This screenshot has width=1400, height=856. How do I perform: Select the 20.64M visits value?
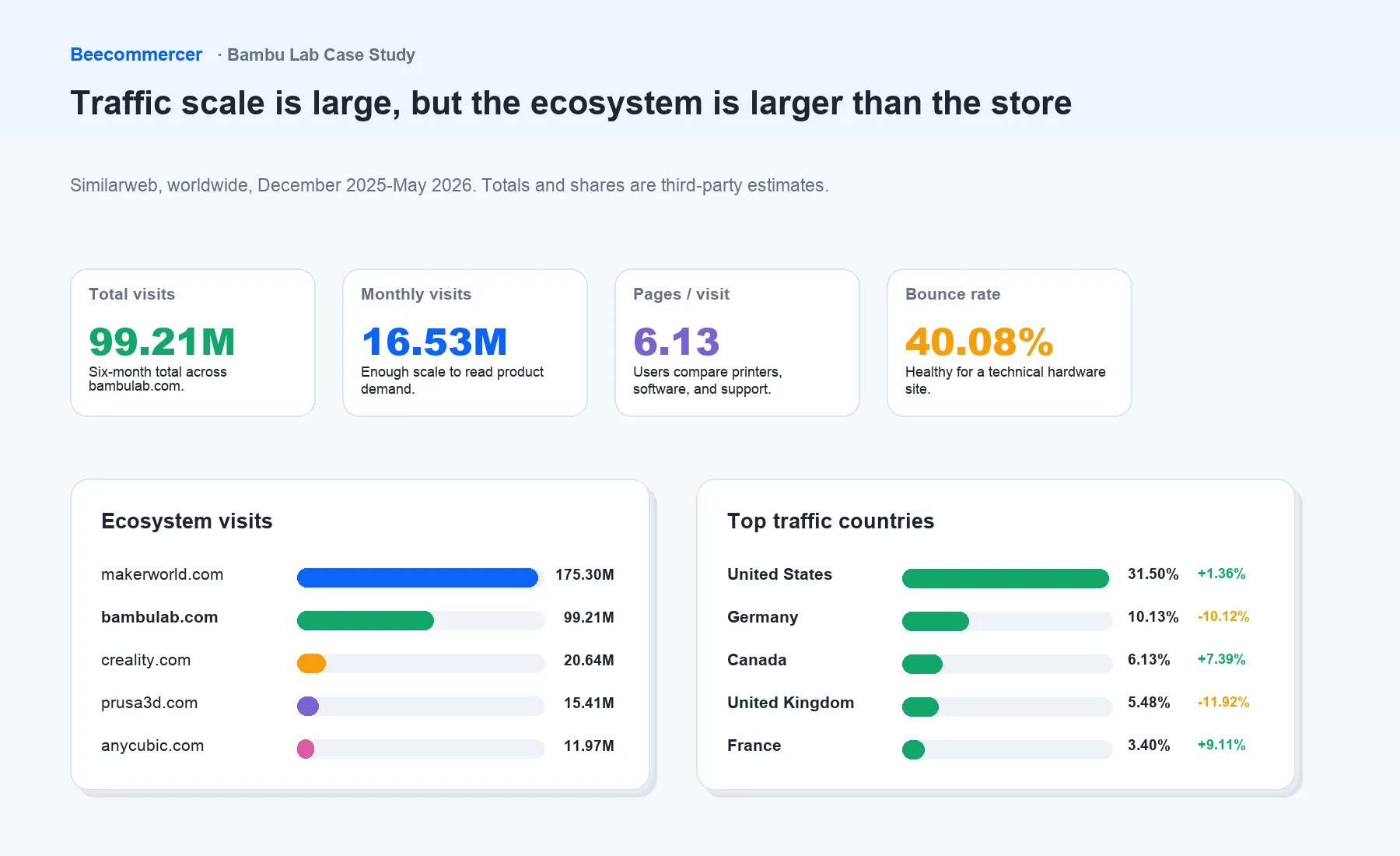click(589, 660)
